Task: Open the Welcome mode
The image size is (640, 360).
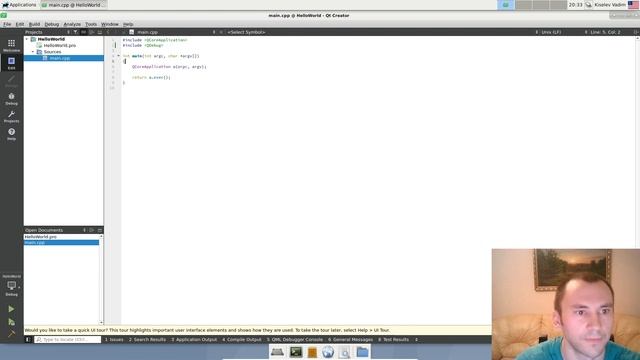Action: (x=11, y=45)
